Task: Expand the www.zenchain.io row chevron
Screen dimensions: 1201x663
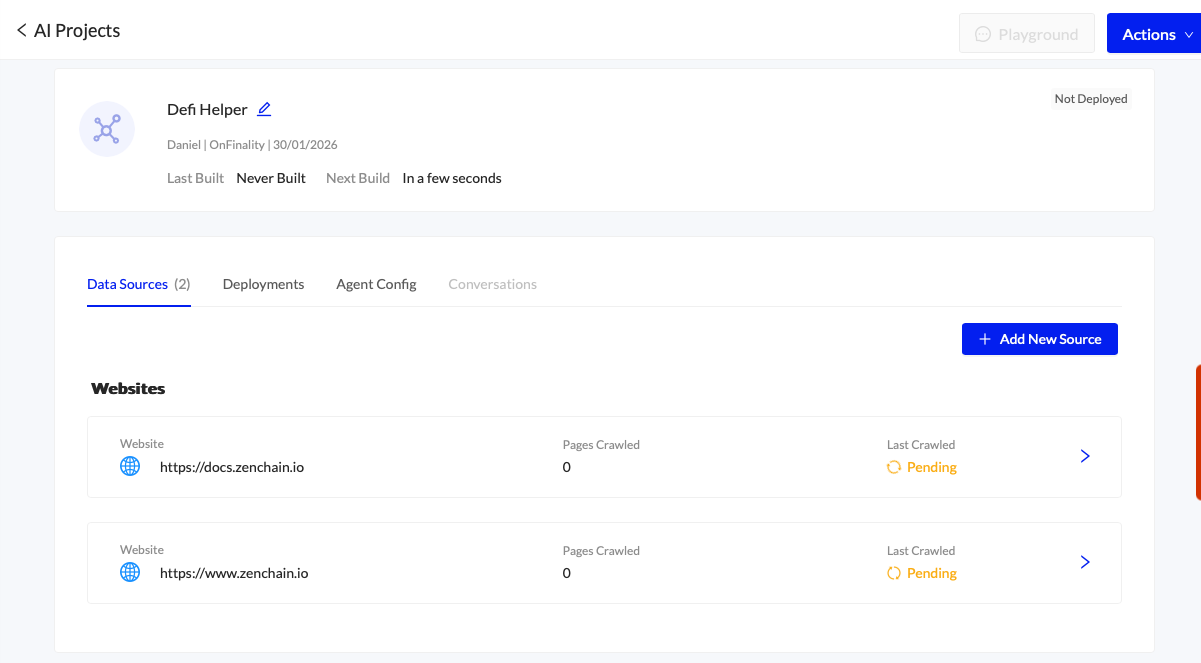Action: (1085, 562)
